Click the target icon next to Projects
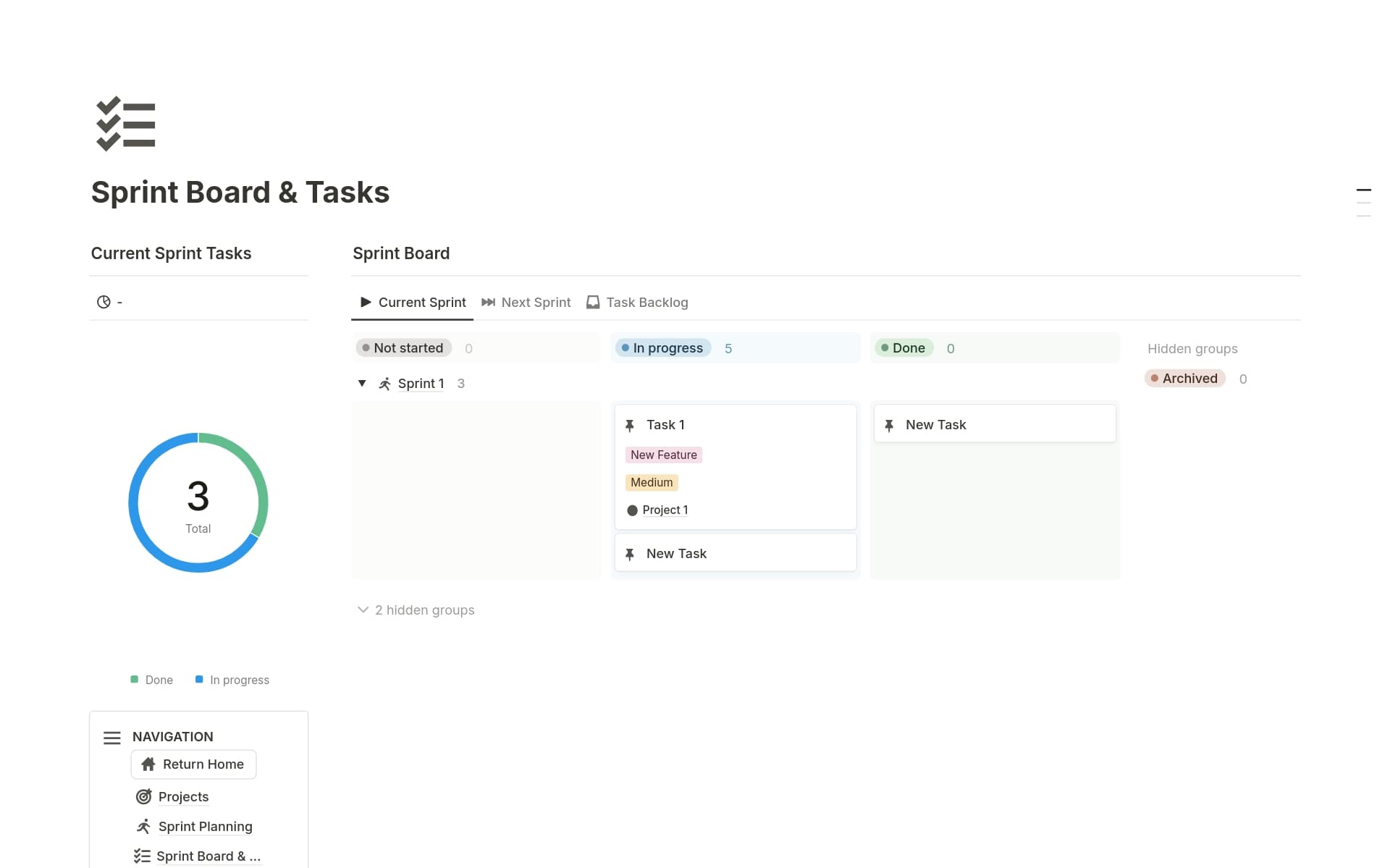1390x868 pixels. pyautogui.click(x=143, y=796)
